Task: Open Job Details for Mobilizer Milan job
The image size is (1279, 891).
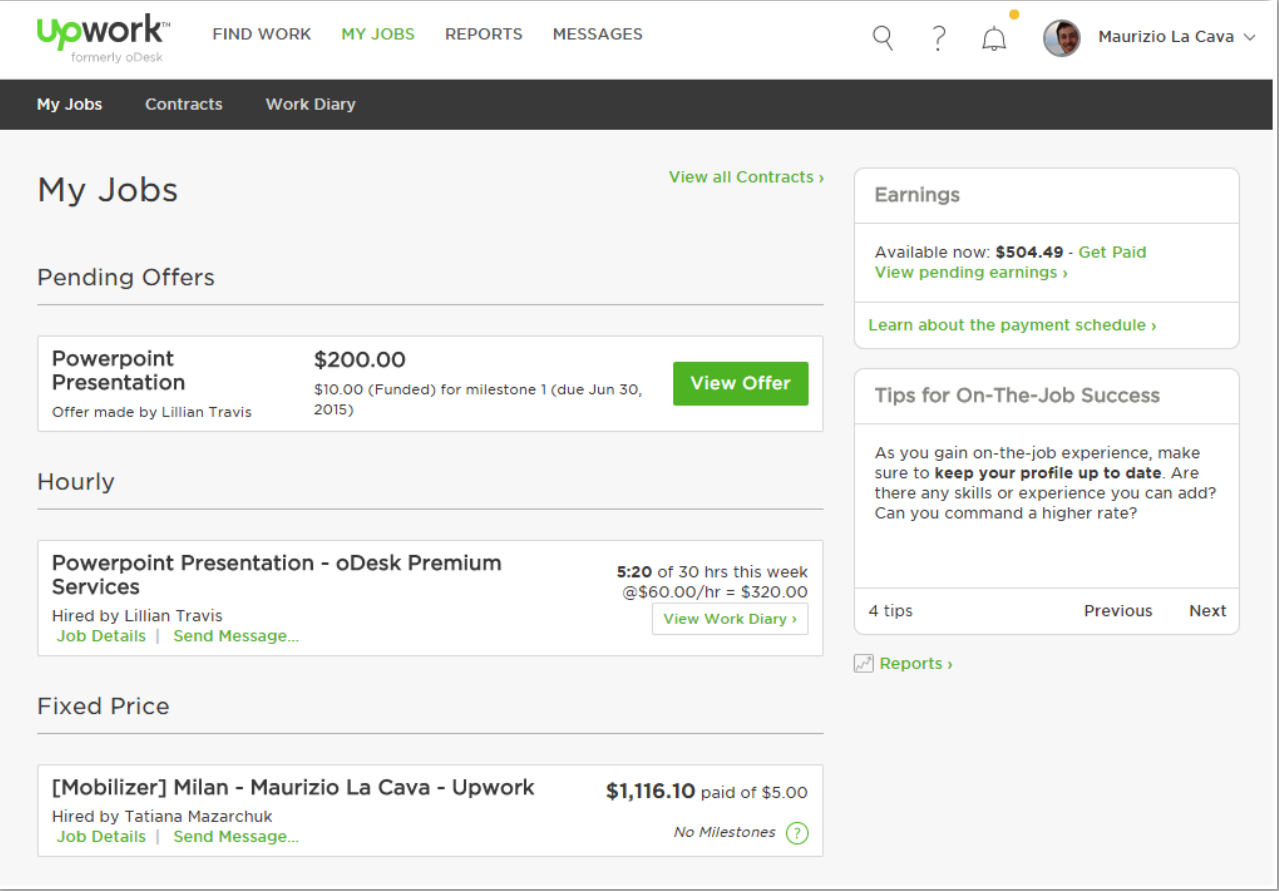Action: (x=101, y=836)
